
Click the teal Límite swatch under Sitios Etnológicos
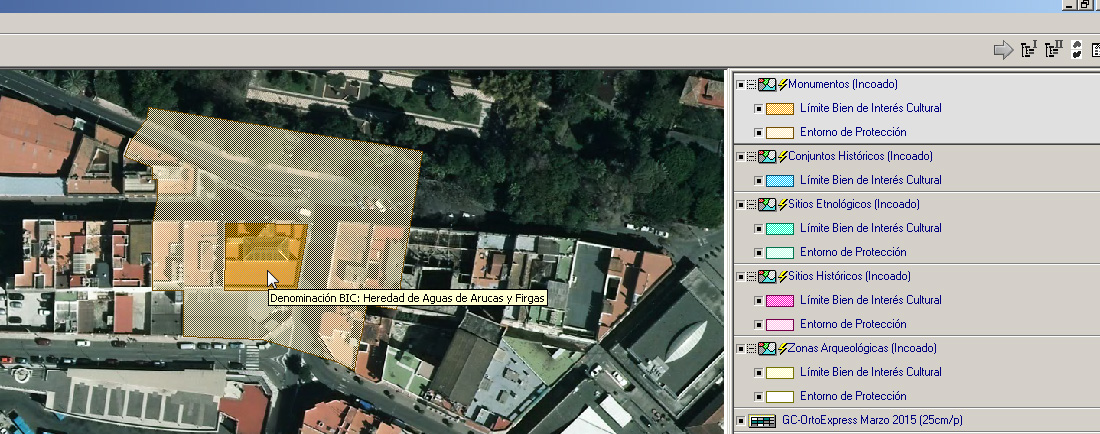coord(779,229)
